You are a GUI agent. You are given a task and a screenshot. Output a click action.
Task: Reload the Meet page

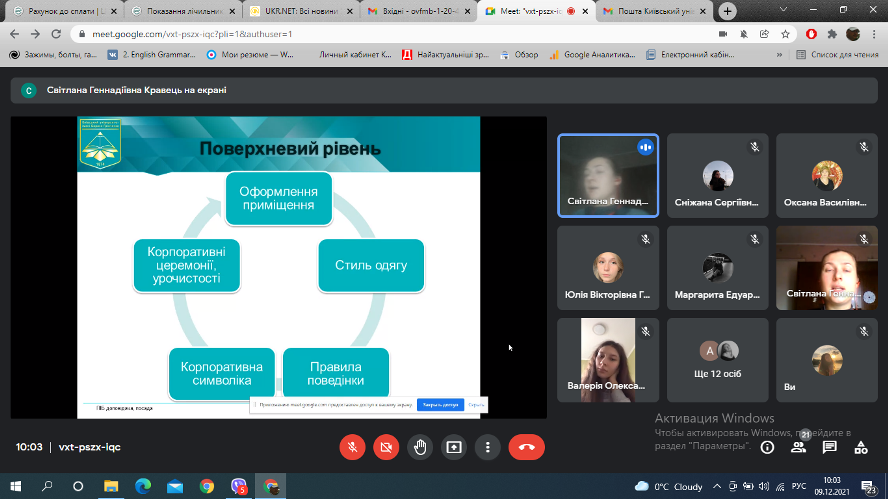click(x=56, y=34)
